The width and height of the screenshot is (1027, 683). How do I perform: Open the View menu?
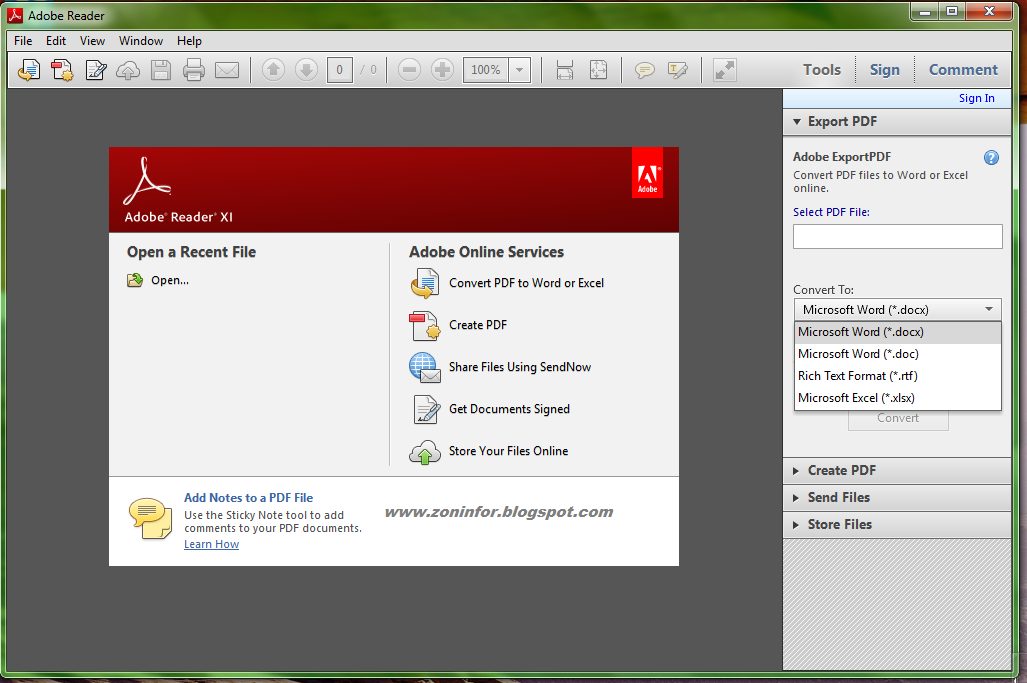(x=92, y=41)
